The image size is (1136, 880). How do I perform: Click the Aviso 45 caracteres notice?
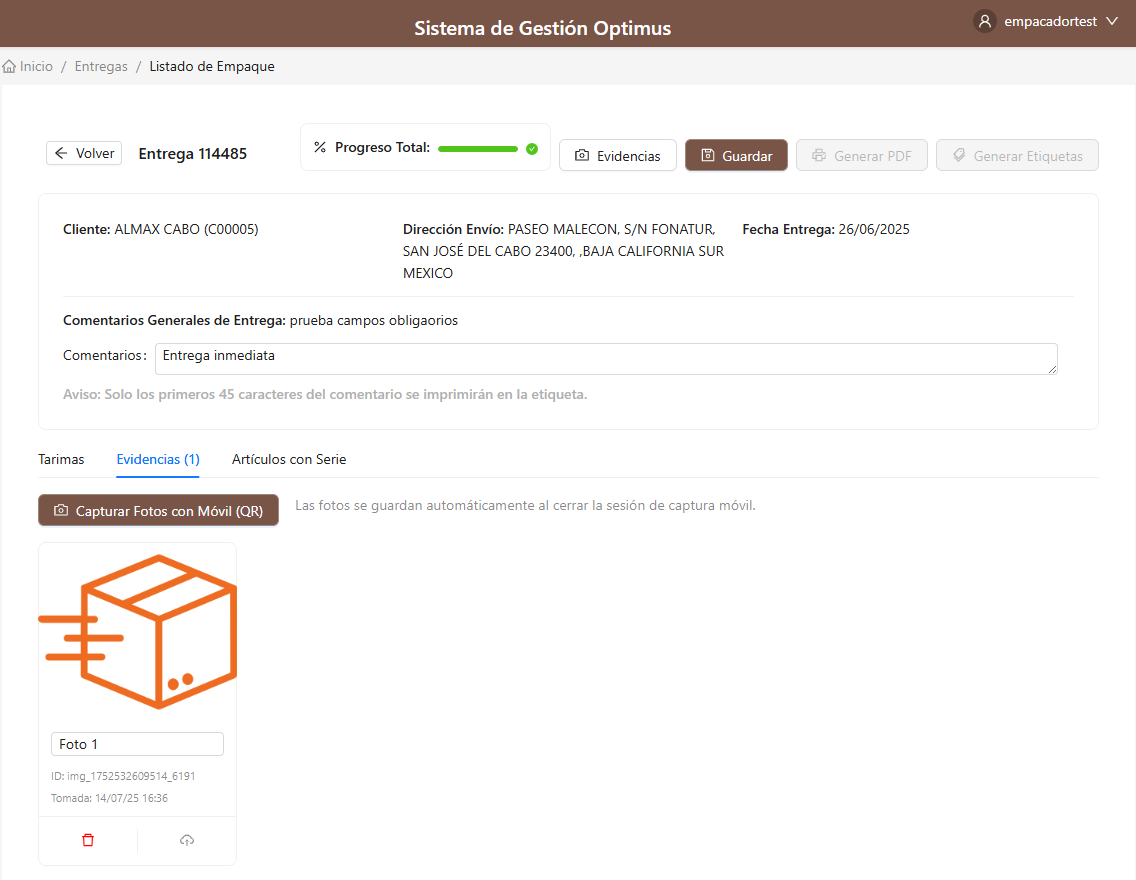[x=325, y=395]
